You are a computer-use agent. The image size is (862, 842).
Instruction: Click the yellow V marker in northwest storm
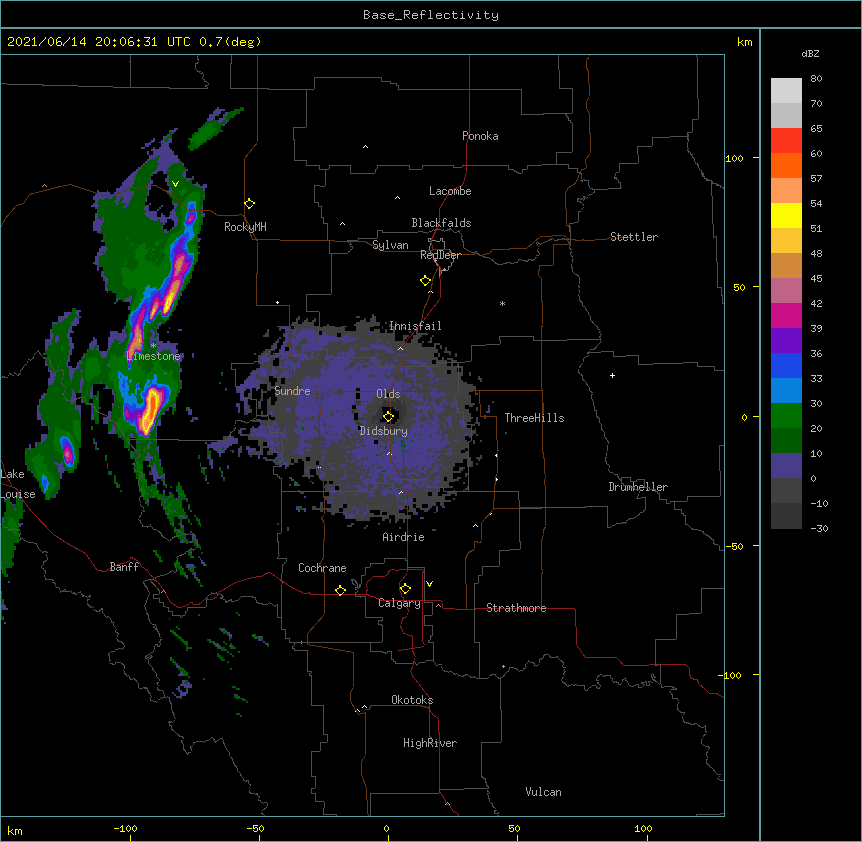pos(175,184)
